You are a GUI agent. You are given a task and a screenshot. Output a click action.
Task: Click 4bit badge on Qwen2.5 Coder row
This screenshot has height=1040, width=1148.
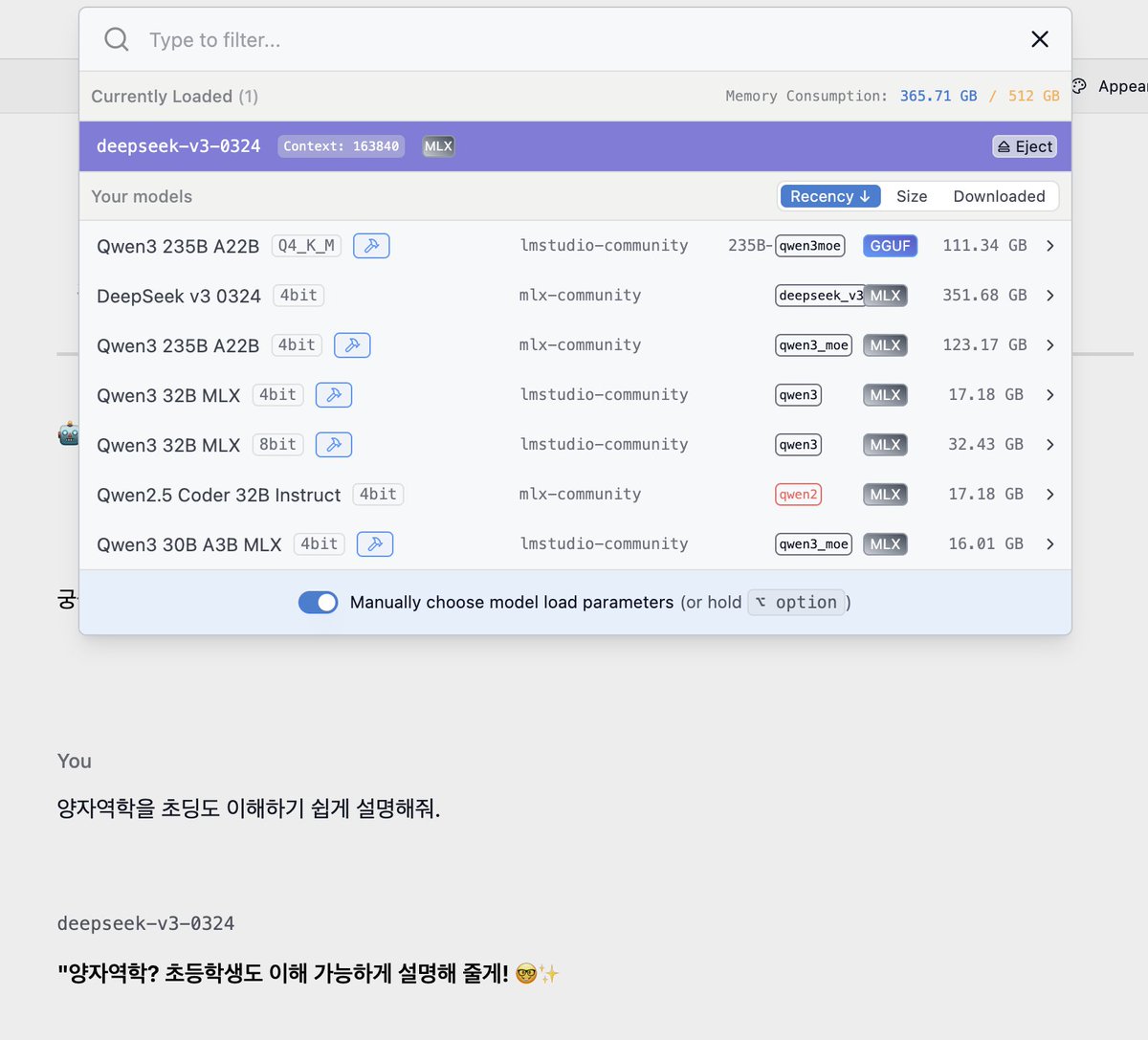378,495
